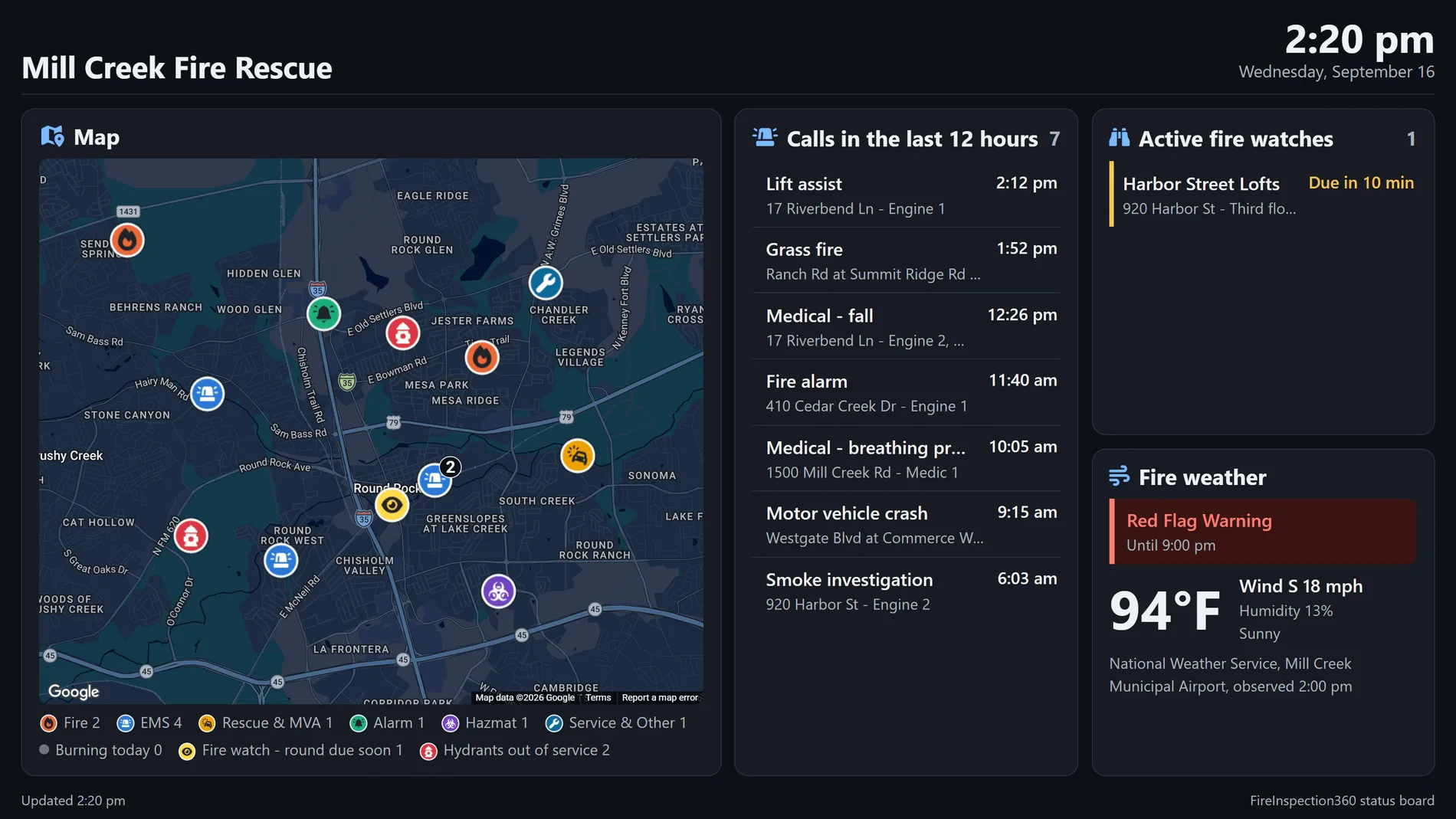The width and height of the screenshot is (1456, 819).
Task: Open the Fire alarm 11:40 am call
Action: [x=907, y=393]
